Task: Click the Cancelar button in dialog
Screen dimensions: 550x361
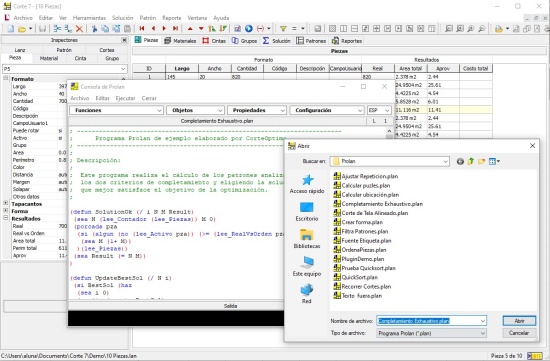Action: [519, 333]
